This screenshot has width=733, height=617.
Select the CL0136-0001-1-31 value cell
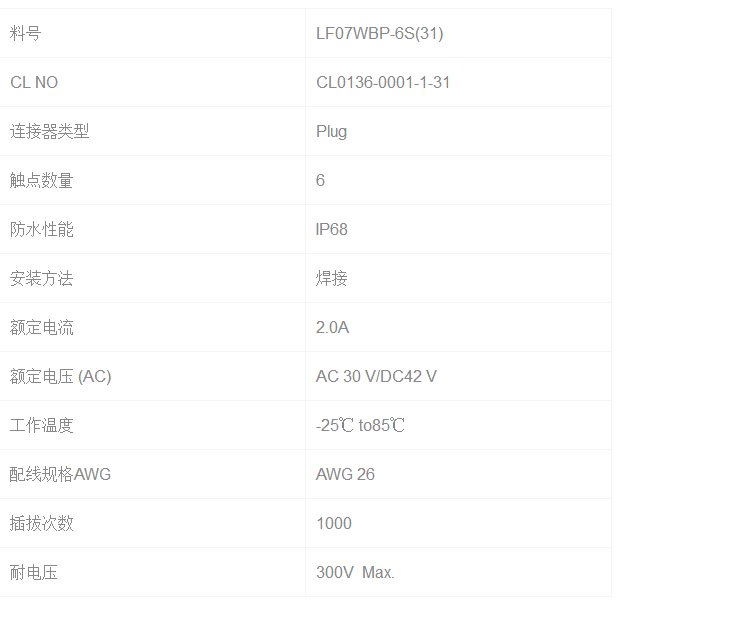pyautogui.click(x=383, y=82)
